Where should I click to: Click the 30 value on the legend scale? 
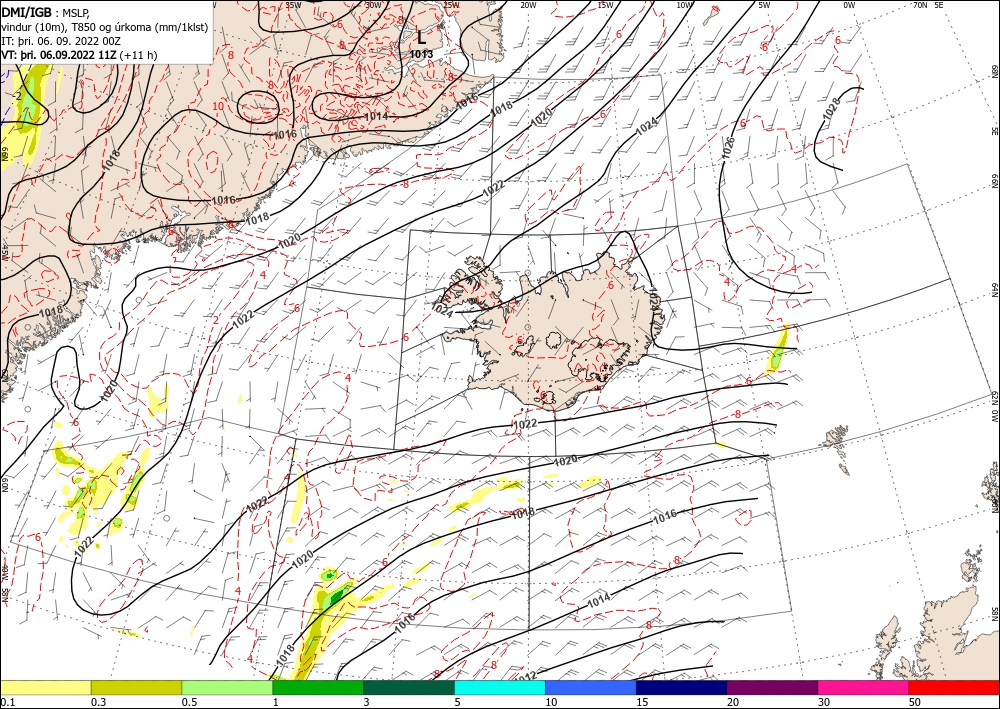tap(824, 701)
